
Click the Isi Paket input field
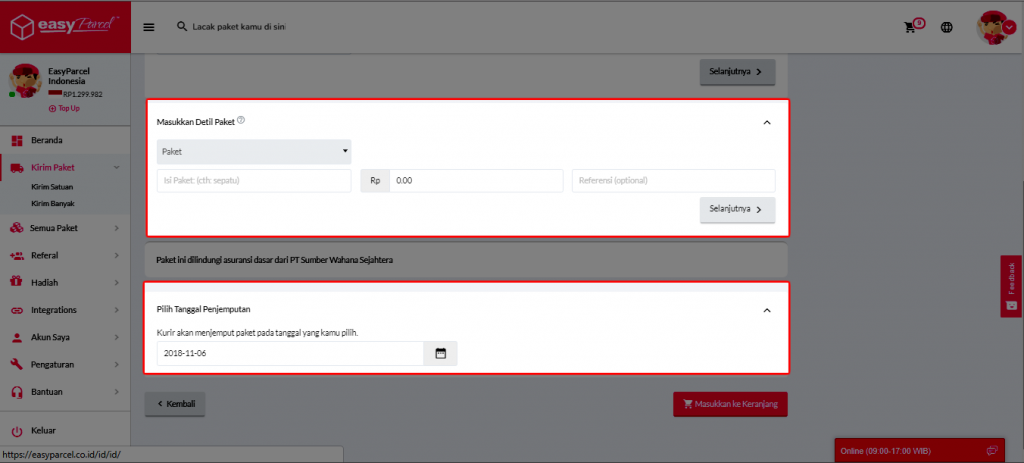click(x=254, y=181)
